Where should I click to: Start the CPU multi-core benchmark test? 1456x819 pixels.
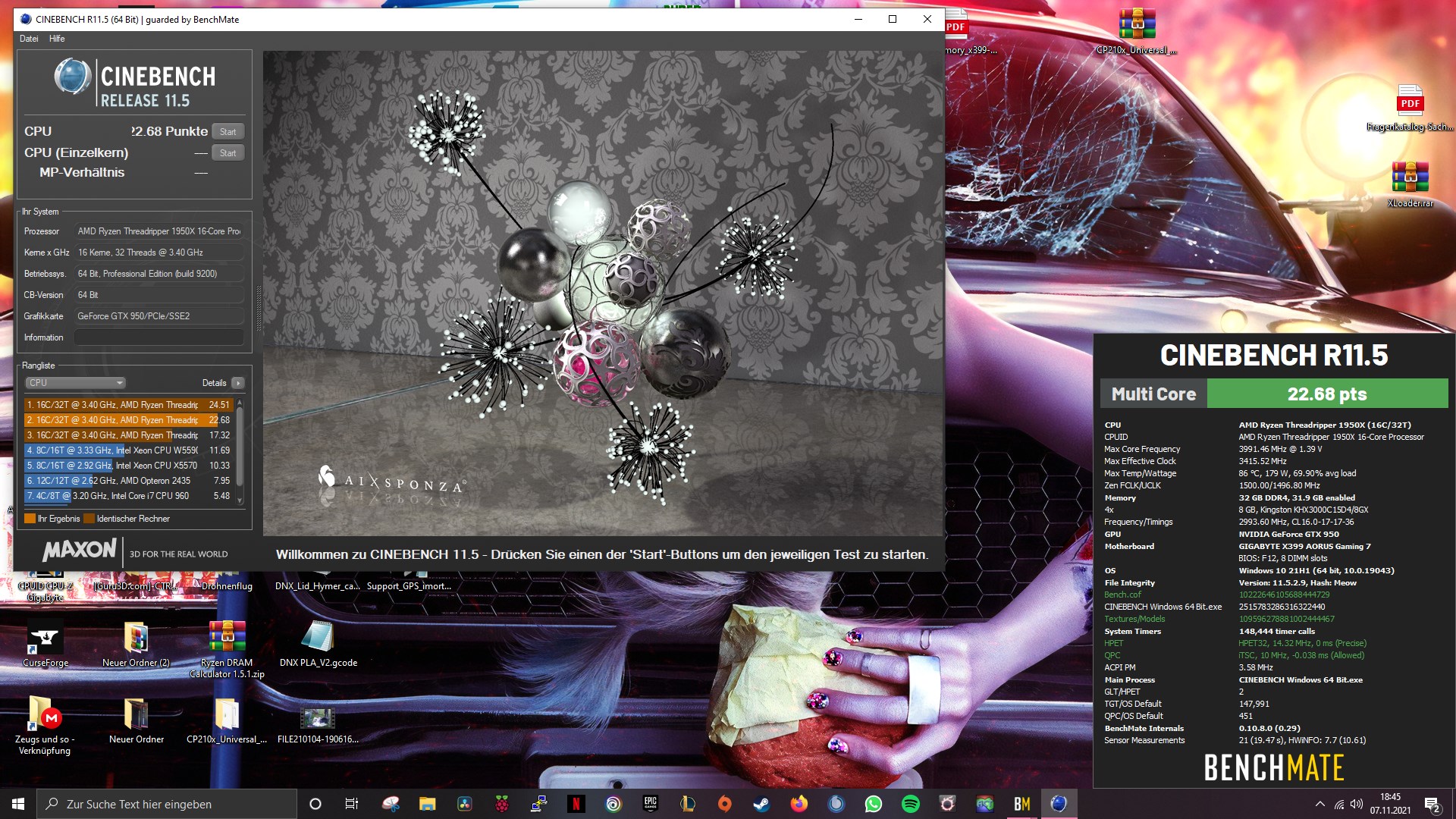coord(227,132)
